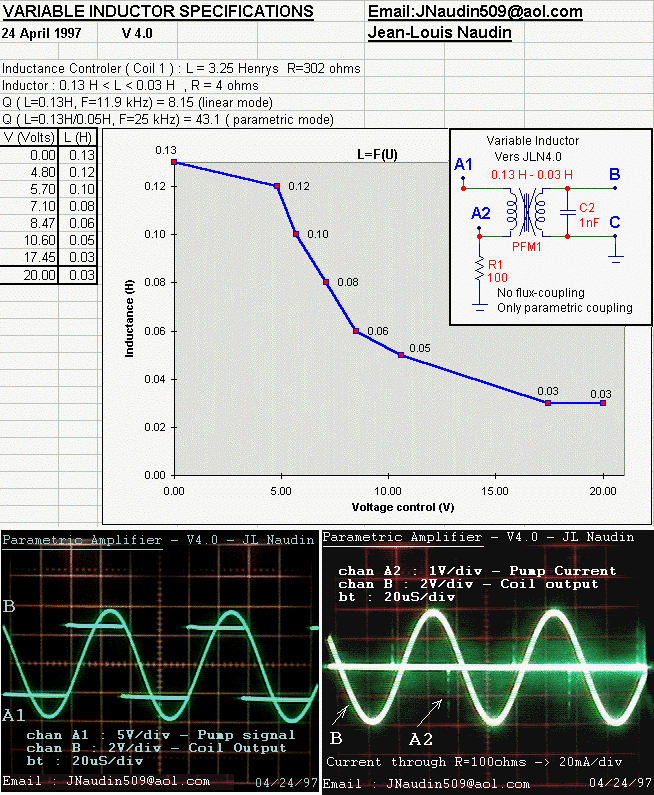Click the L=F(U) chart title

click(377, 156)
